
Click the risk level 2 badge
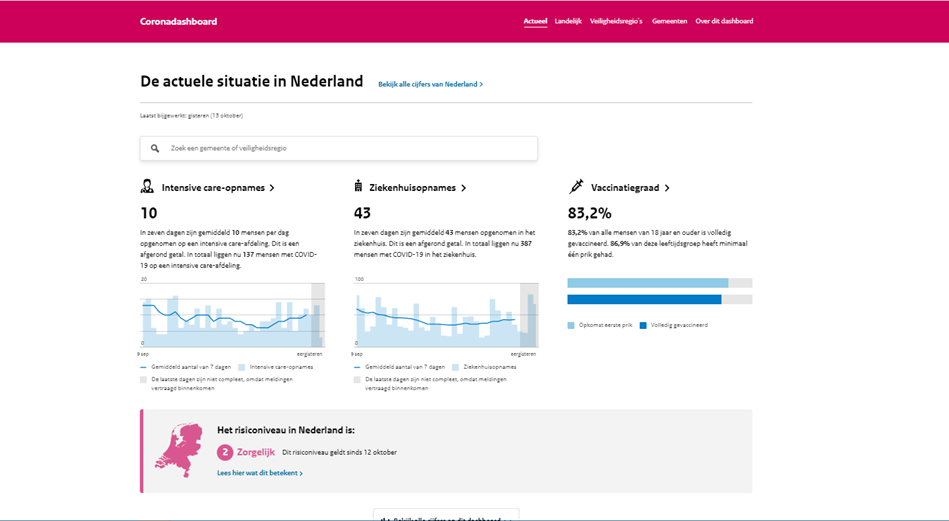[x=225, y=452]
